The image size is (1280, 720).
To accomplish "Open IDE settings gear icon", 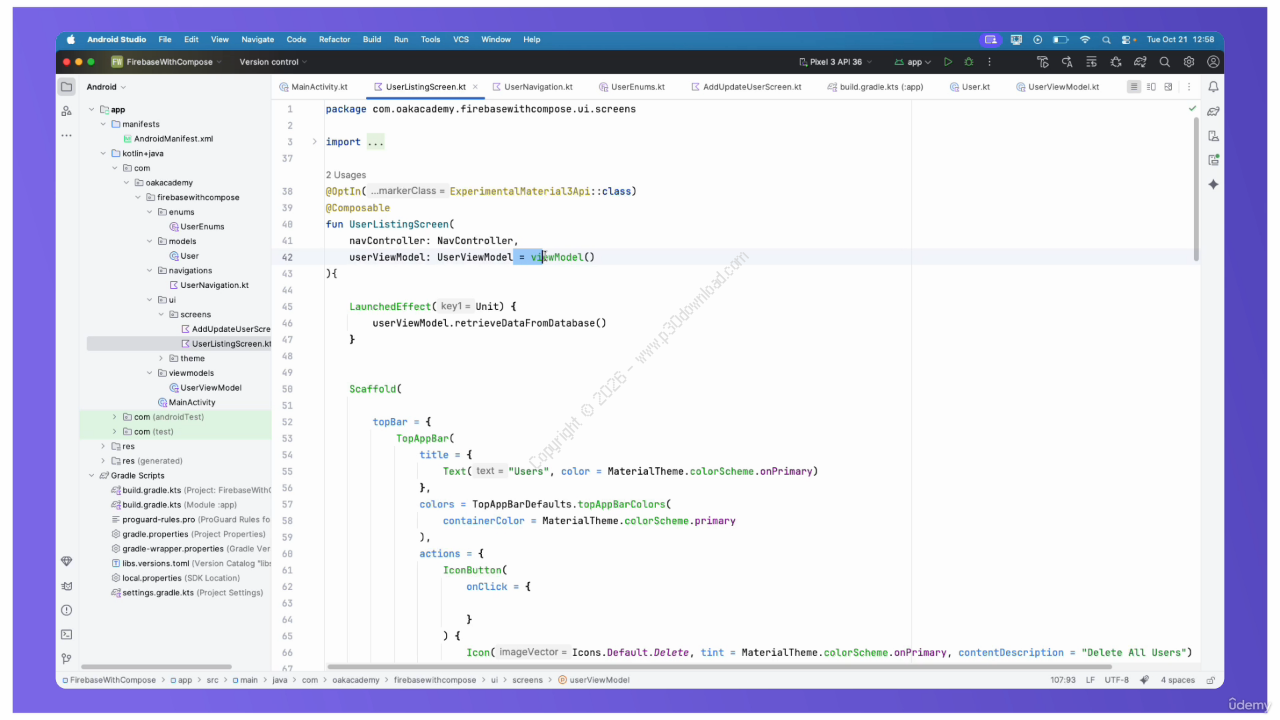I will coord(1189,62).
